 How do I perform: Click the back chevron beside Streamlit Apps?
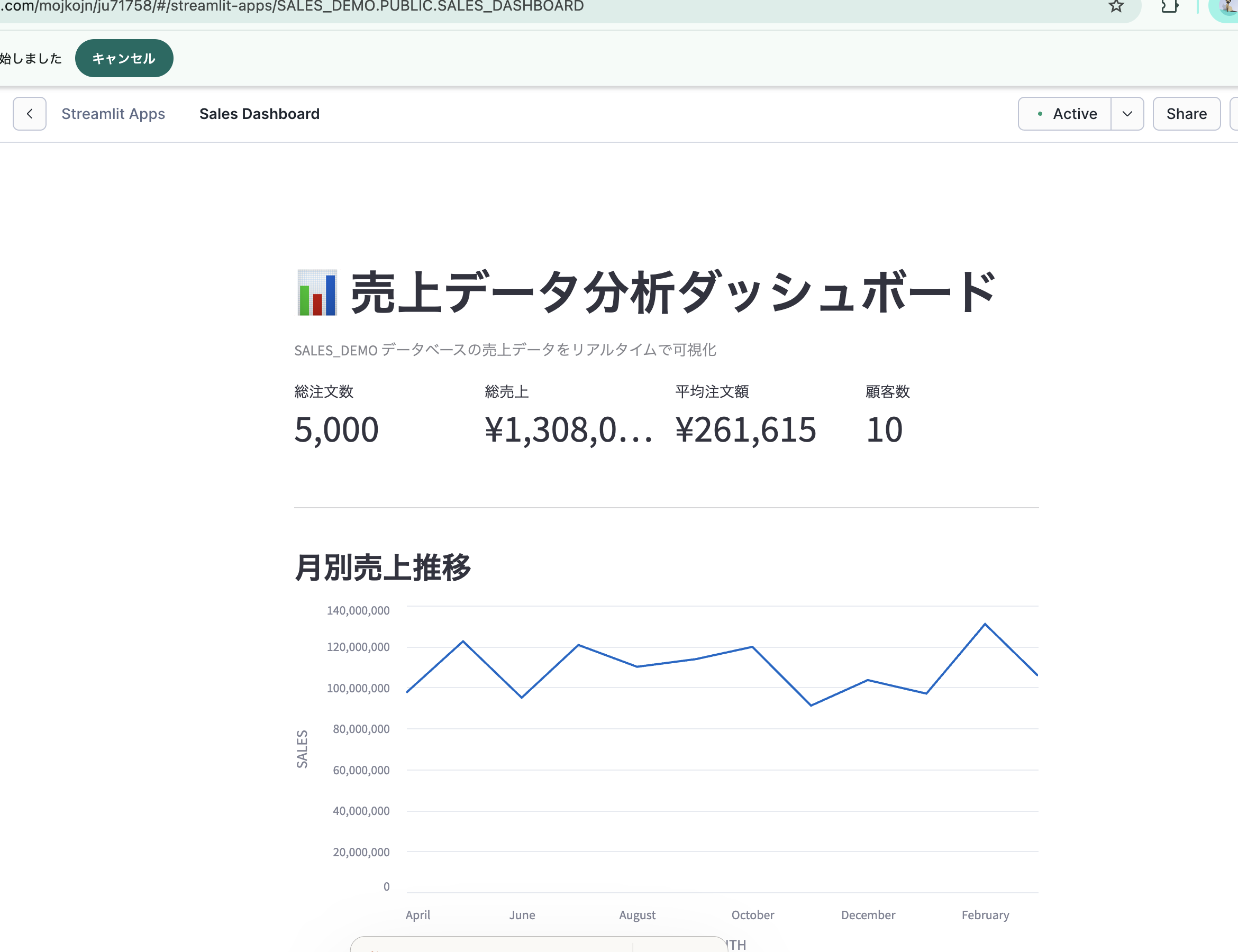[30, 113]
